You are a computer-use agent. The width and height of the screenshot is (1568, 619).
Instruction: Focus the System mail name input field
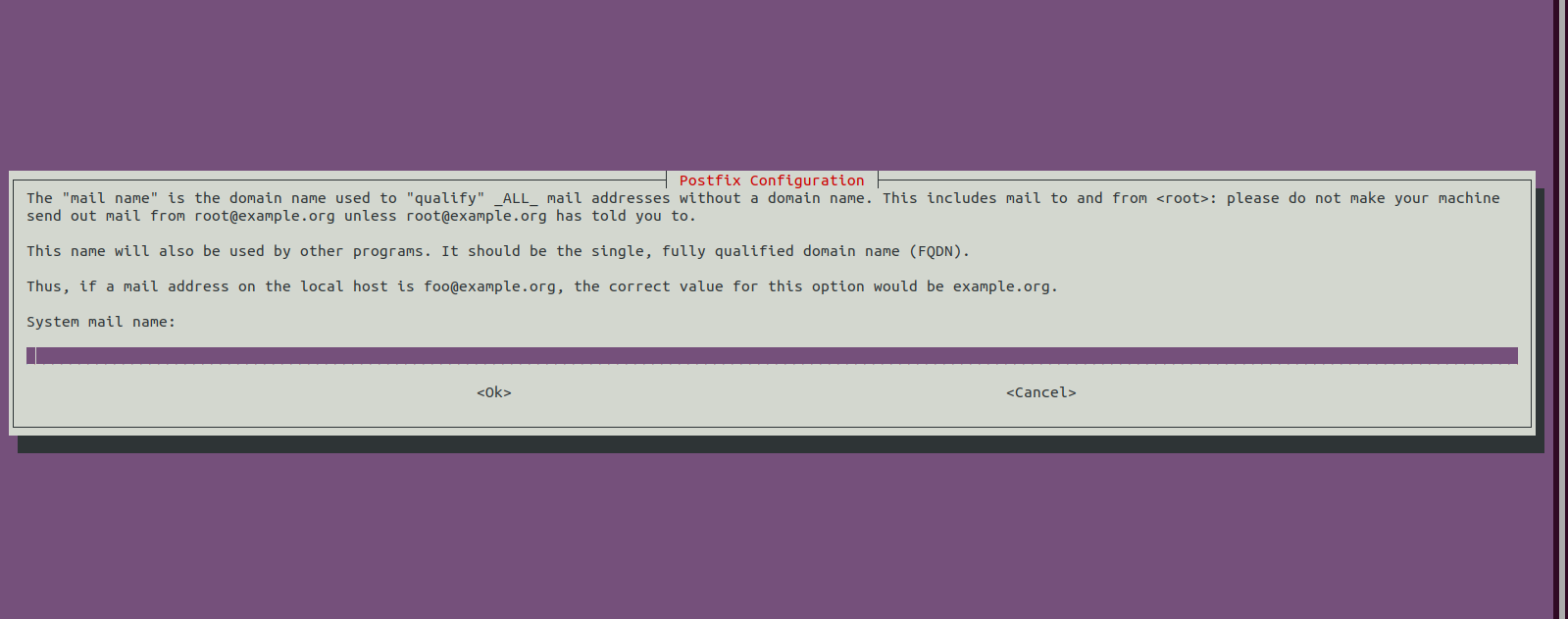tap(772, 355)
